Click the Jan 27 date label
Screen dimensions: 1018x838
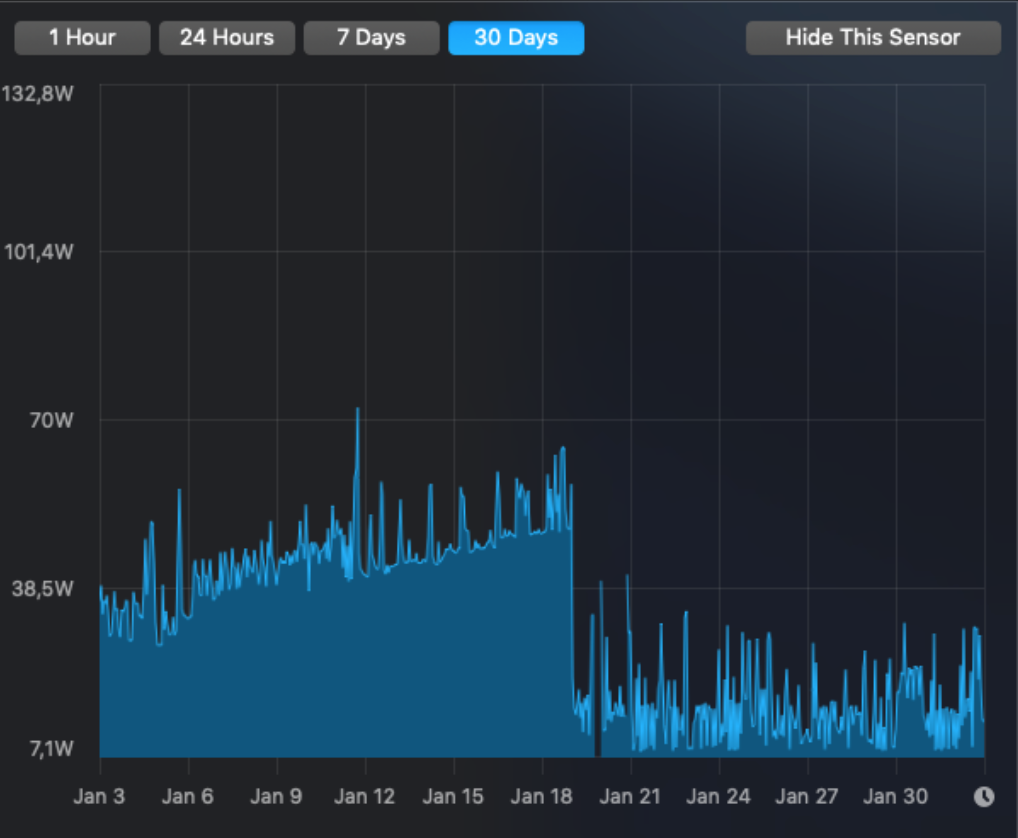(x=807, y=796)
